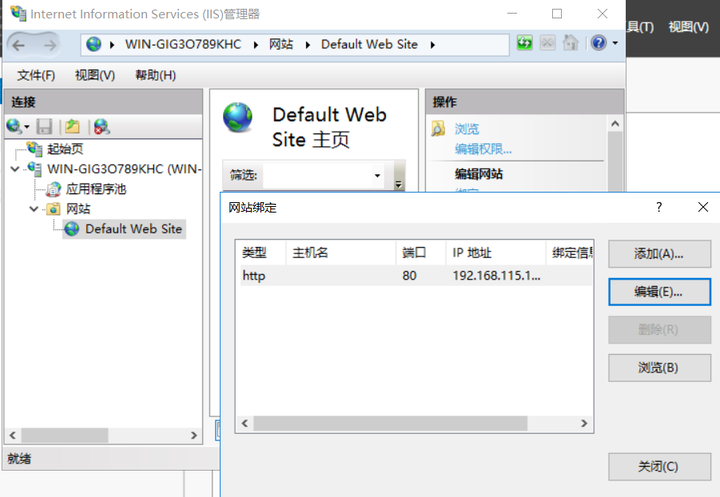Click the ? help button in 网站绑定 dialog
Image resolution: width=720 pixels, height=497 pixels.
point(659,207)
